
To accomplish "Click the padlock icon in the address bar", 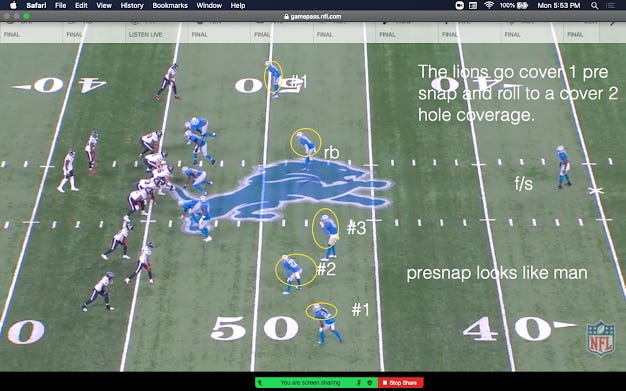I will pos(286,16).
